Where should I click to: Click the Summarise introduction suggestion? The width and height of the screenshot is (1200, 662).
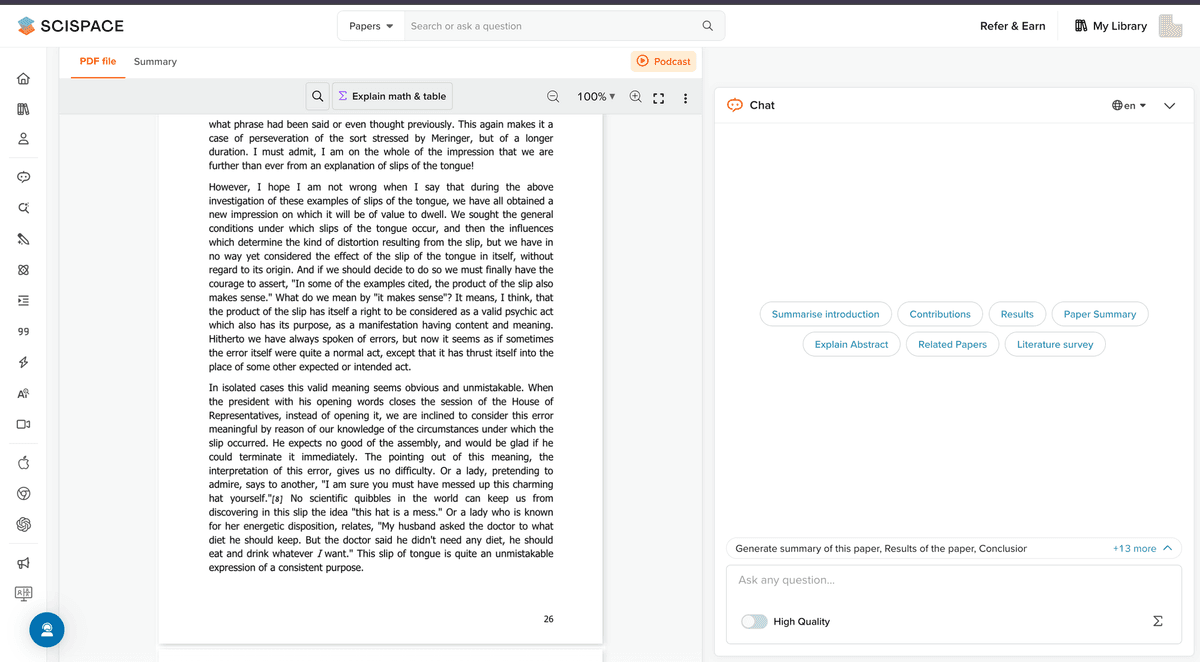[825, 314]
